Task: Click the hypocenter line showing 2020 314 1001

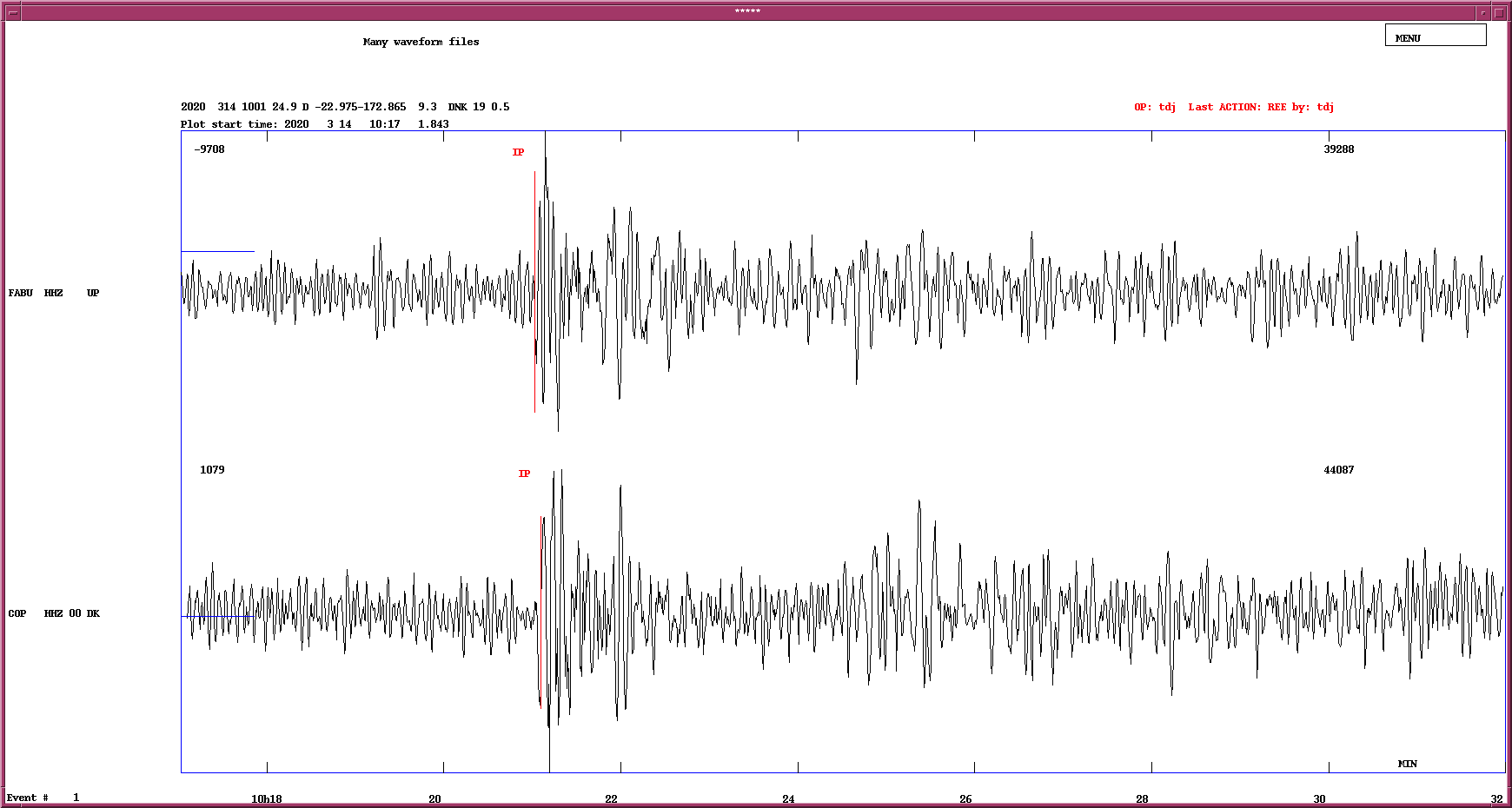Action: pyautogui.click(x=343, y=106)
